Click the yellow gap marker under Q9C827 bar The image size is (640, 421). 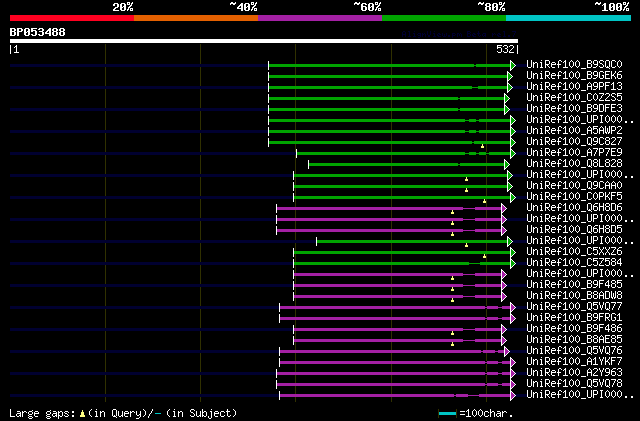pyautogui.click(x=482, y=146)
